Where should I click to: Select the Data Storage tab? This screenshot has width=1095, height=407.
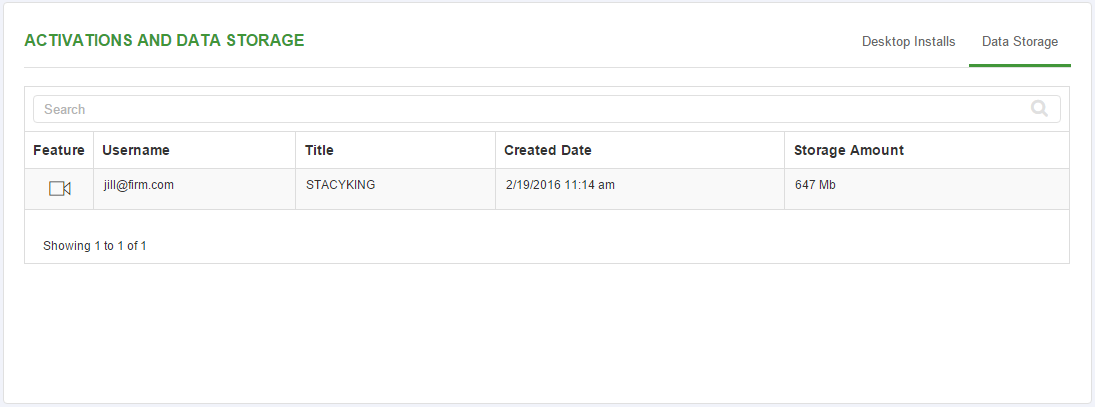(1020, 42)
